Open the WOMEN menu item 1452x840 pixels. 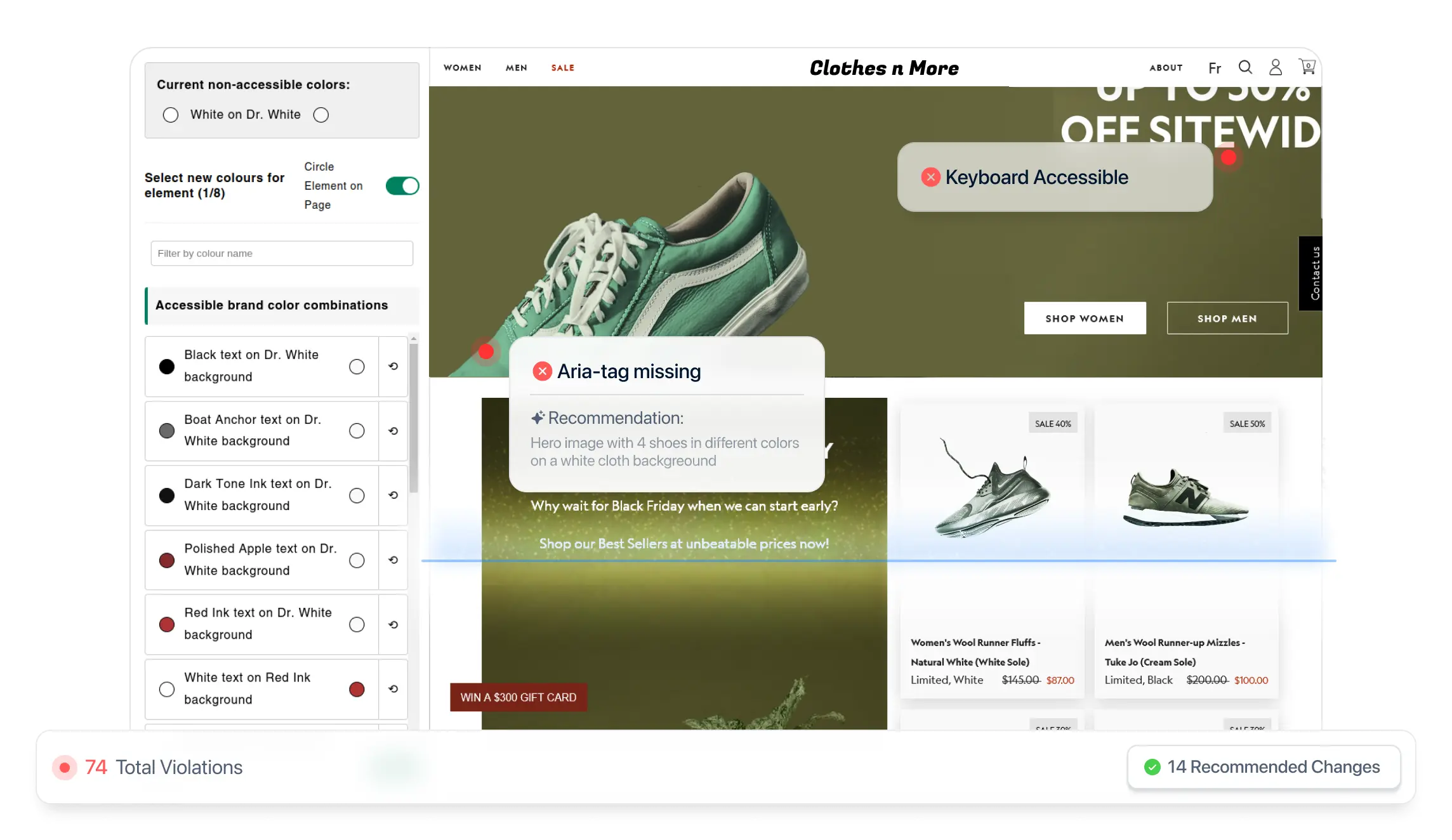[462, 68]
